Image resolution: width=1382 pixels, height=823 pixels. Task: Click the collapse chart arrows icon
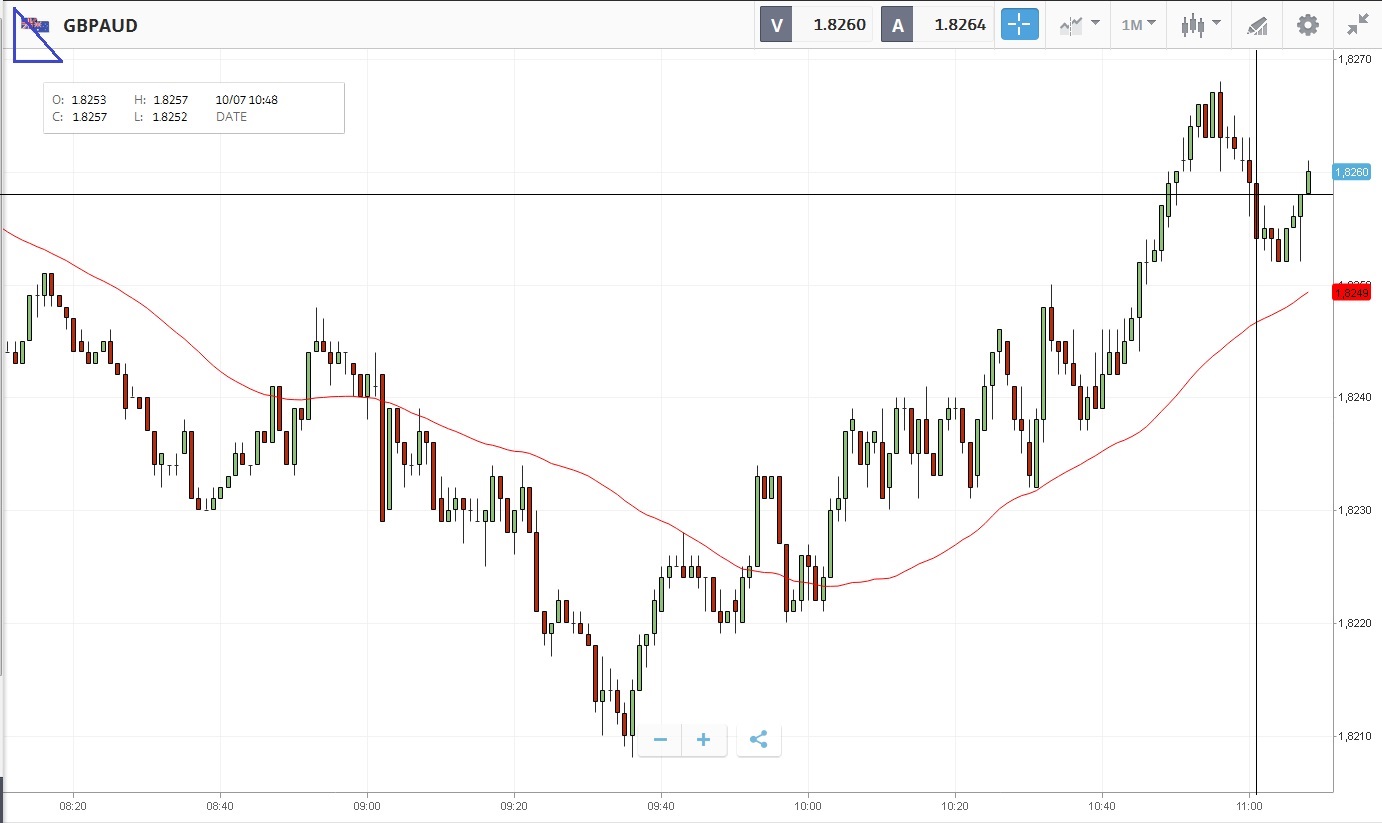click(x=1357, y=25)
